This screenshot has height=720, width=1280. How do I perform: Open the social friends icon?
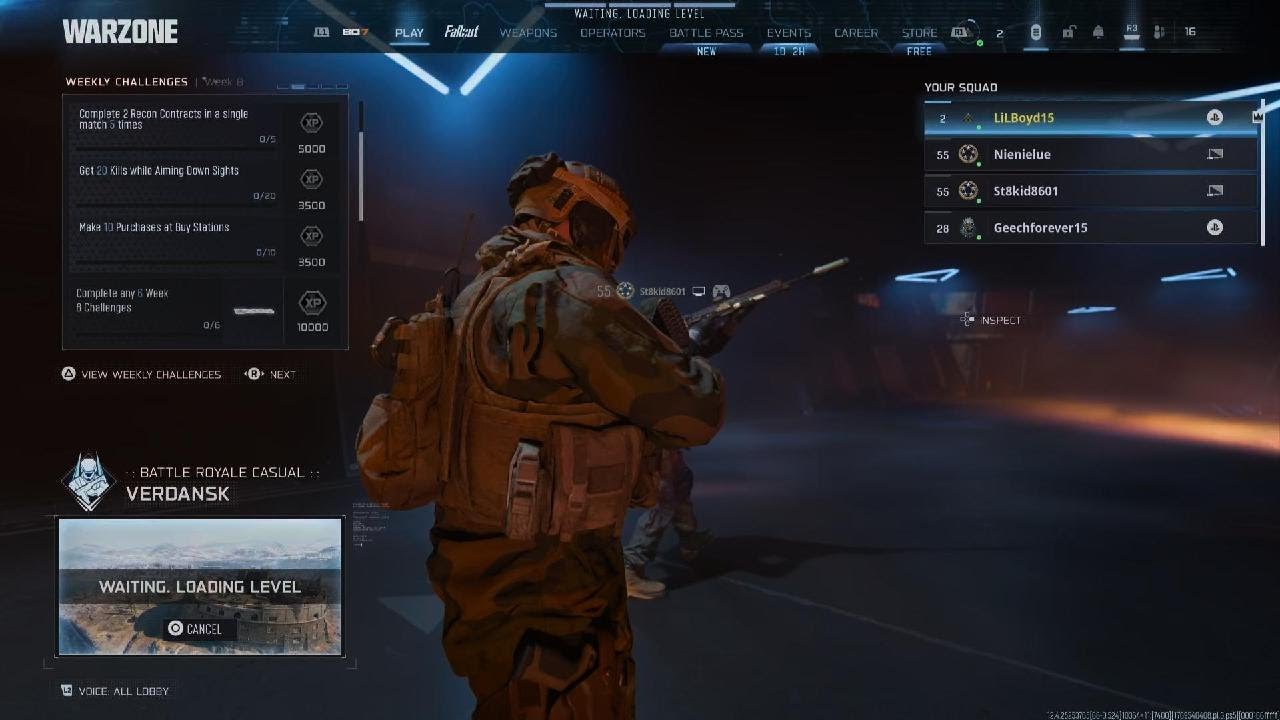1159,32
